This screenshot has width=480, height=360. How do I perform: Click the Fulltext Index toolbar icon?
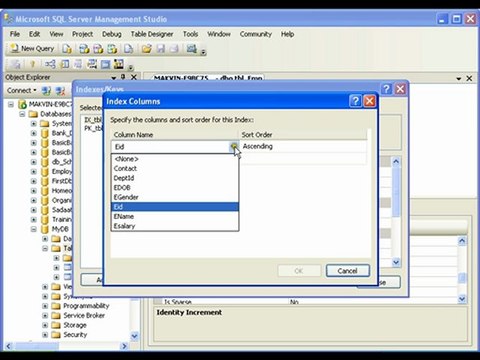click(78, 64)
